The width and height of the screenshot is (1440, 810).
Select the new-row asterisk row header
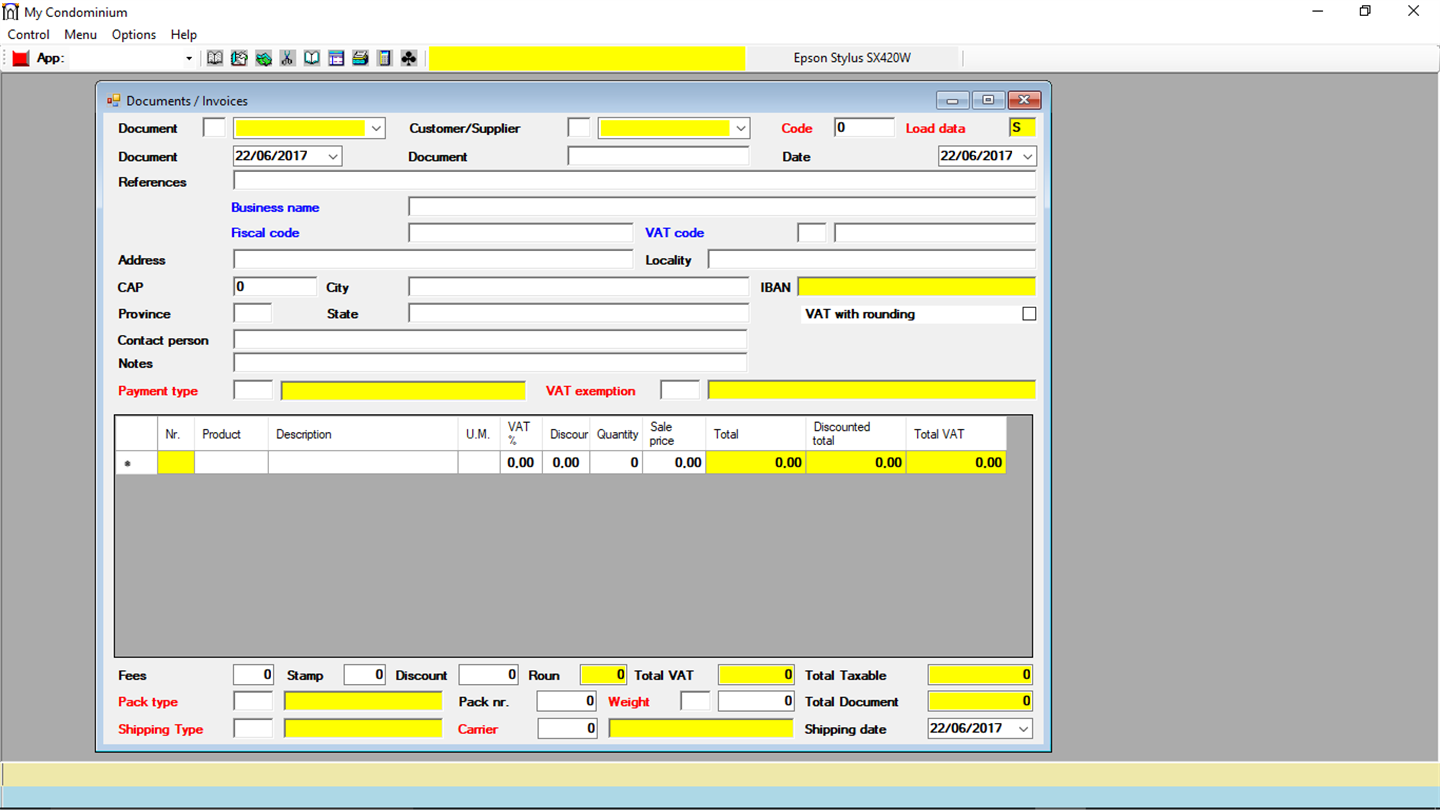click(136, 462)
